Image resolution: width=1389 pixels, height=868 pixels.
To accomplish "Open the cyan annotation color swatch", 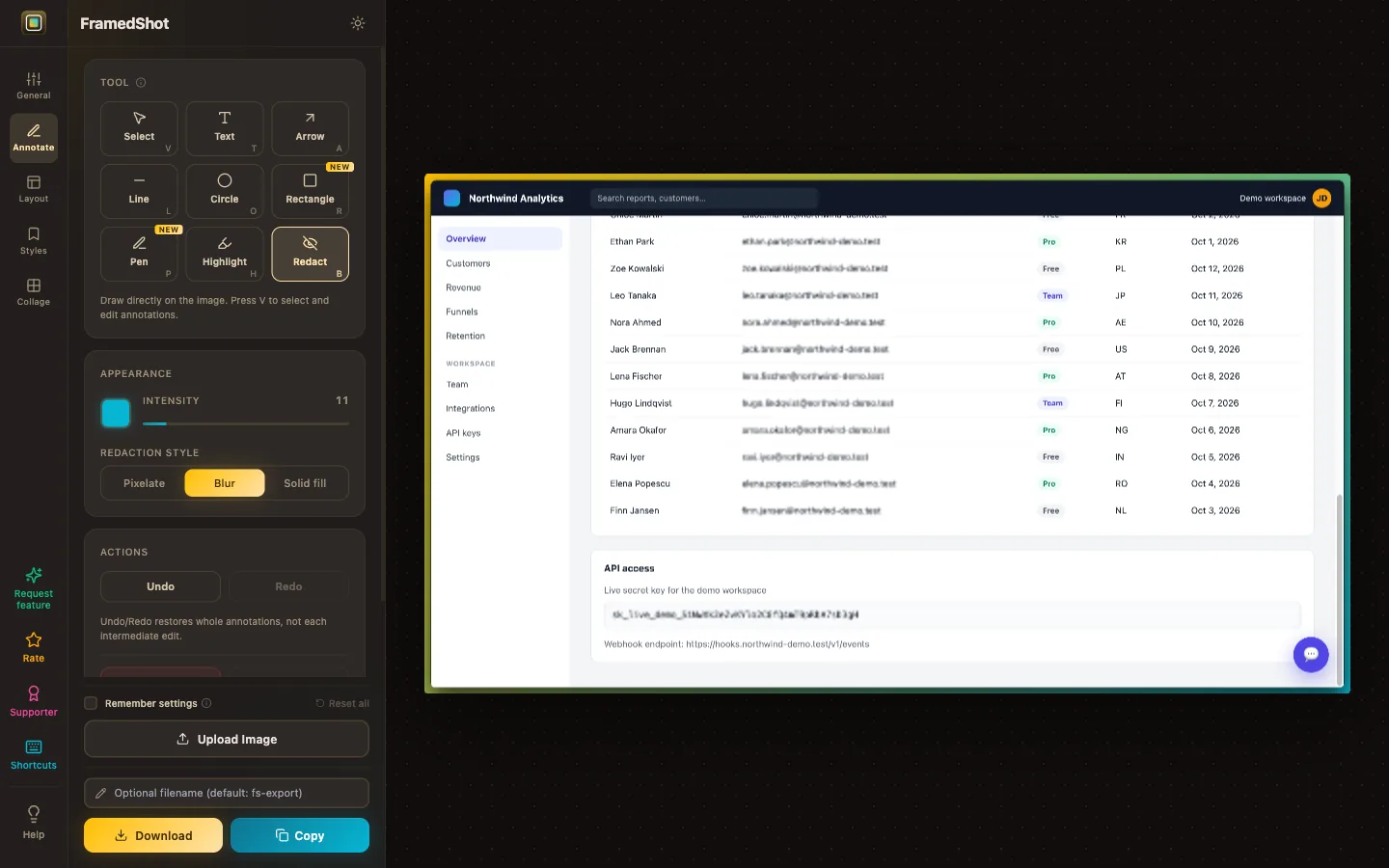I will (116, 413).
